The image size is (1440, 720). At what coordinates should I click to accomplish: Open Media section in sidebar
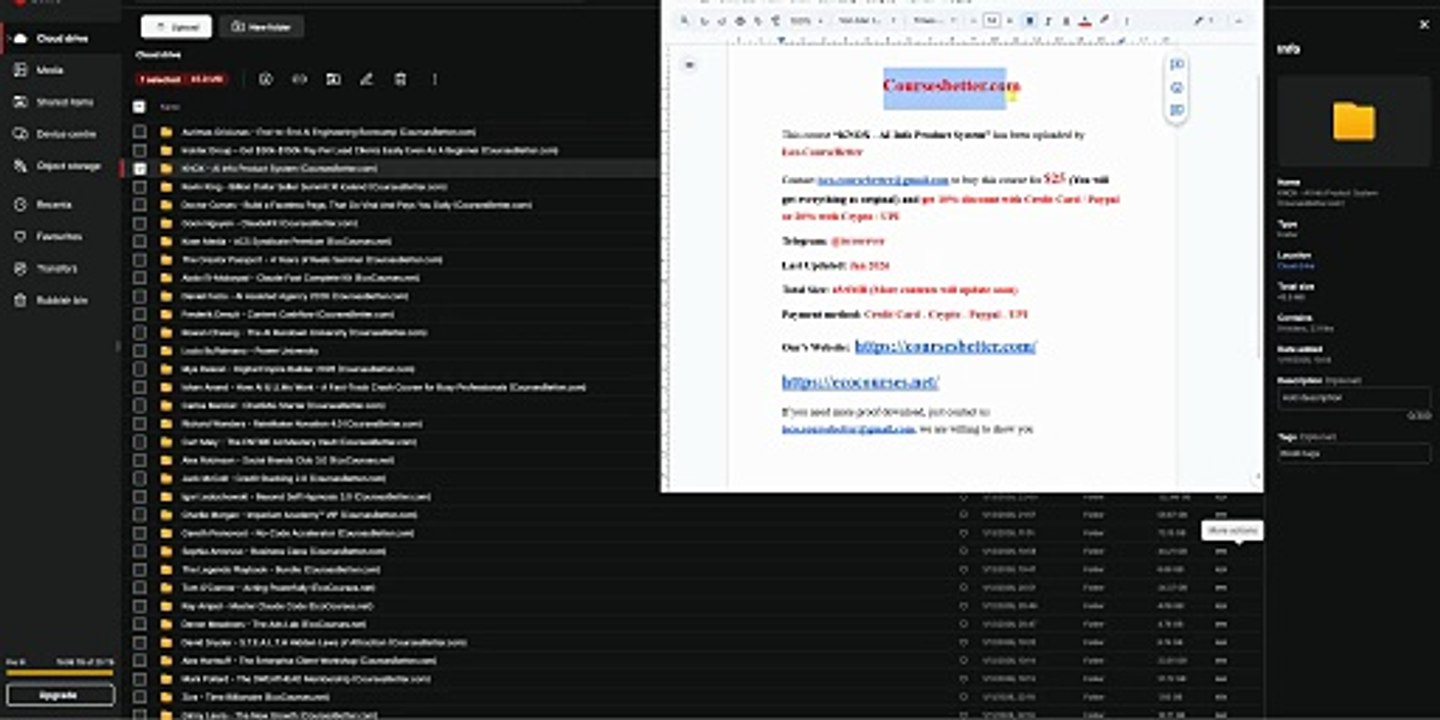tap(50, 70)
